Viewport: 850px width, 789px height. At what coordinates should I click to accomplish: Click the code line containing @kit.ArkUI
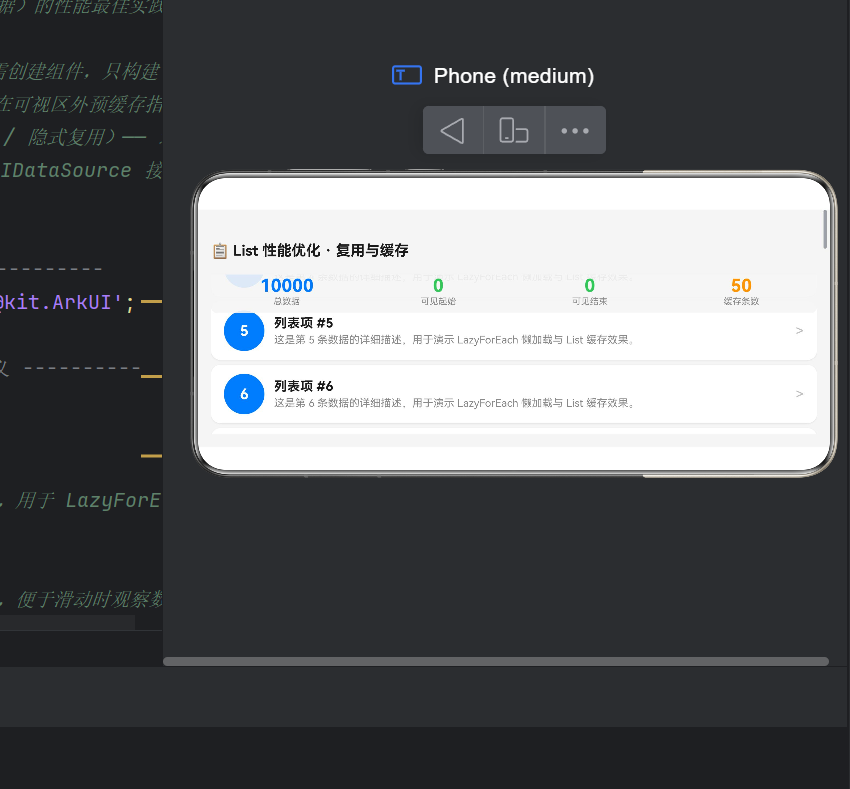click(x=68, y=302)
